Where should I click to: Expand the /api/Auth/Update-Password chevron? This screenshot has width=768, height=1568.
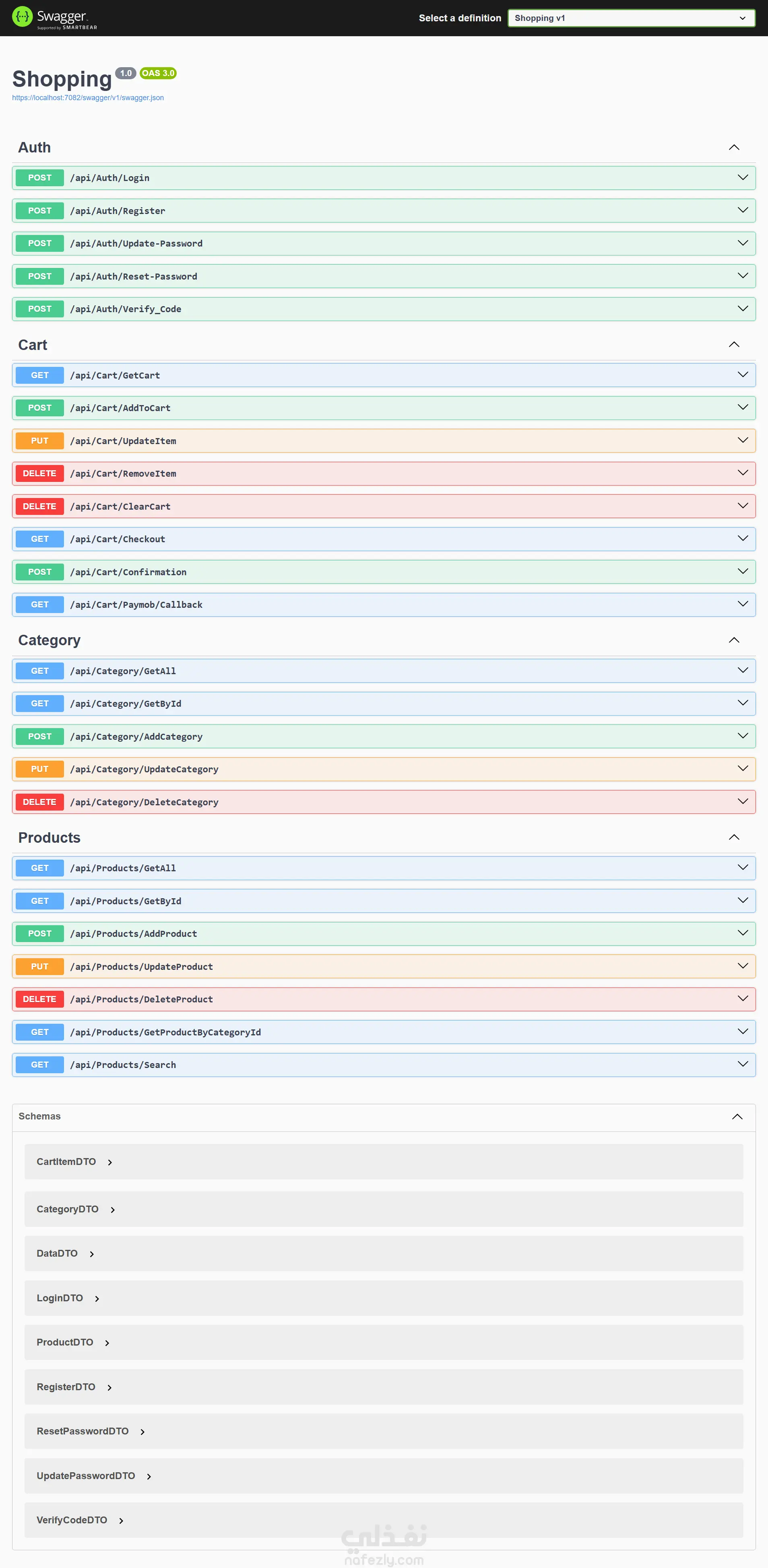[x=742, y=243]
